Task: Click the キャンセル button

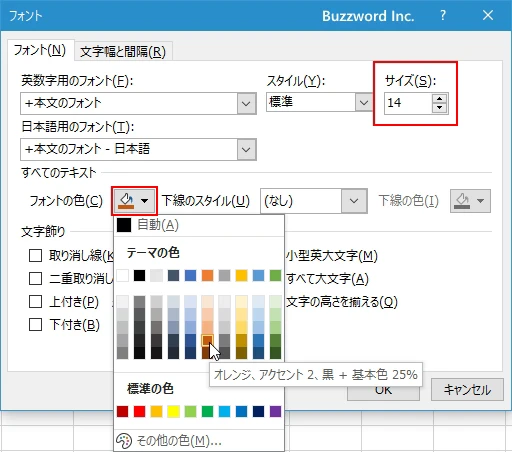Action: point(467,390)
